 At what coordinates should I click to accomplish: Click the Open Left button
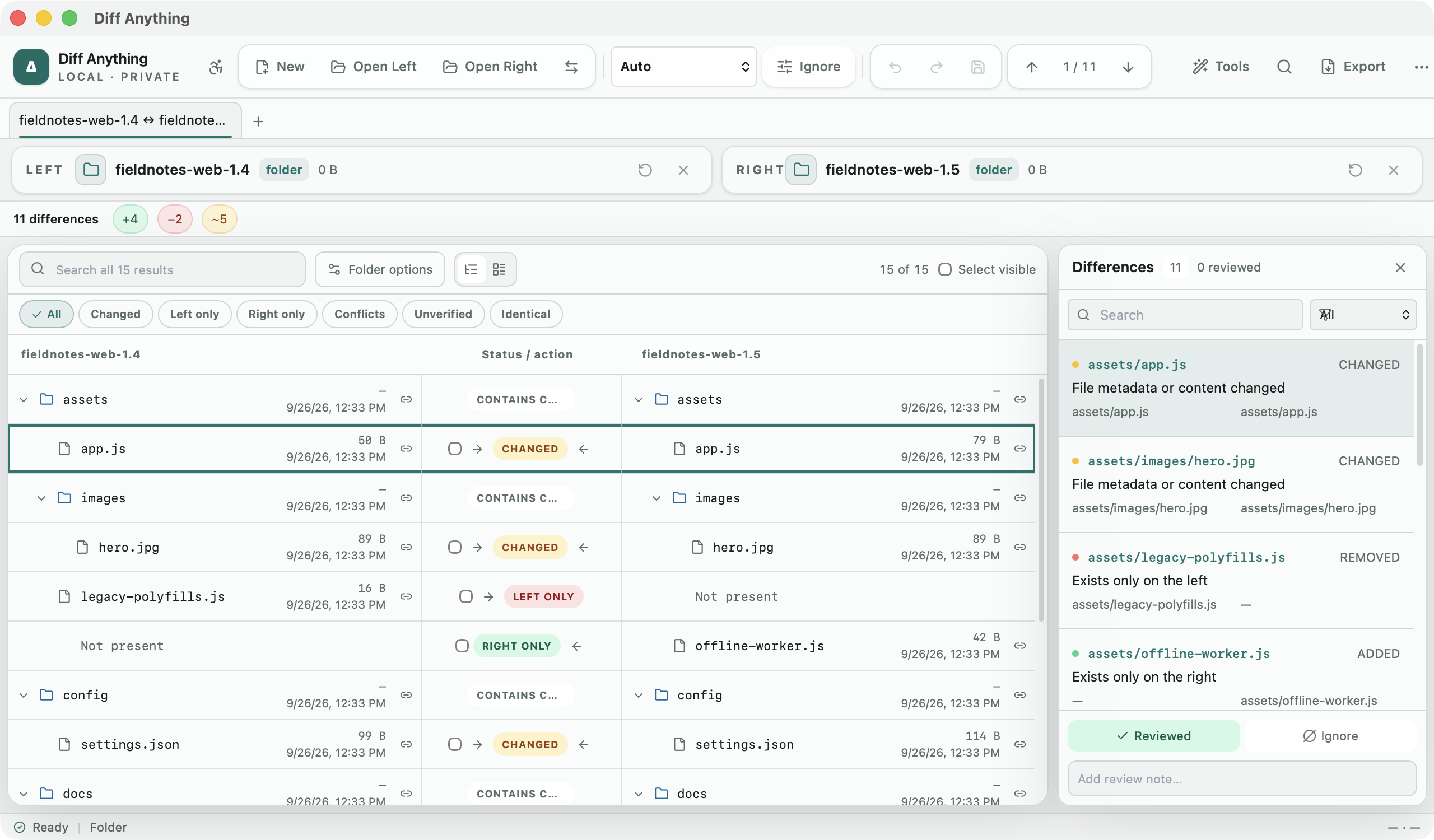coord(374,67)
